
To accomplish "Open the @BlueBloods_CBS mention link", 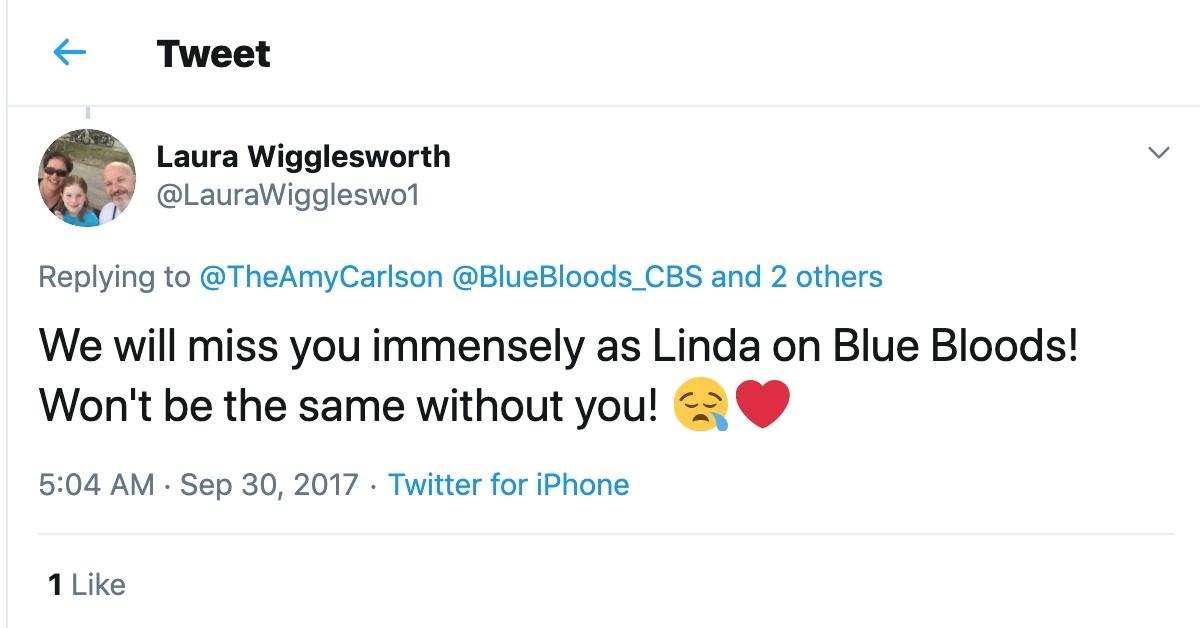I will (x=577, y=277).
